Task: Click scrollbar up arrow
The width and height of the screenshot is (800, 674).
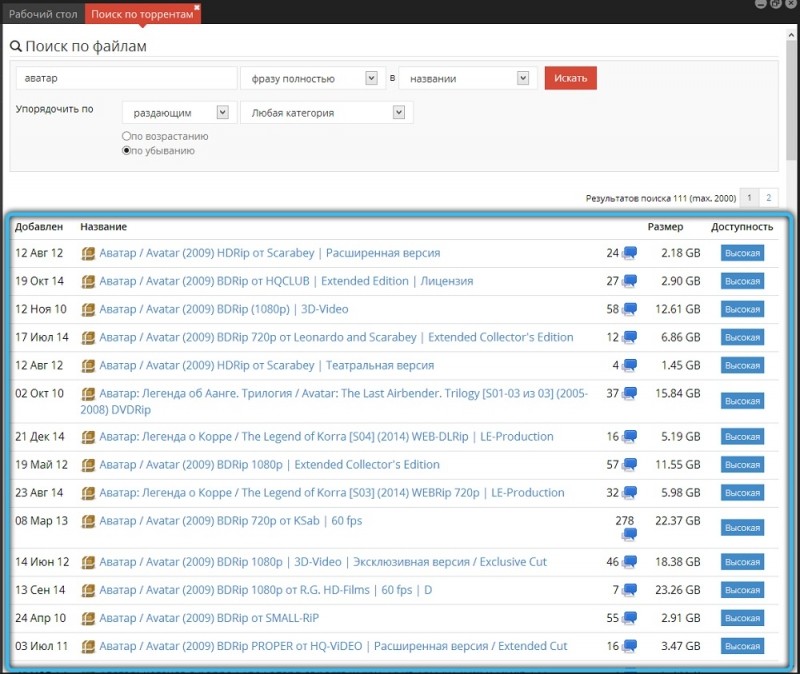Action: point(791,35)
